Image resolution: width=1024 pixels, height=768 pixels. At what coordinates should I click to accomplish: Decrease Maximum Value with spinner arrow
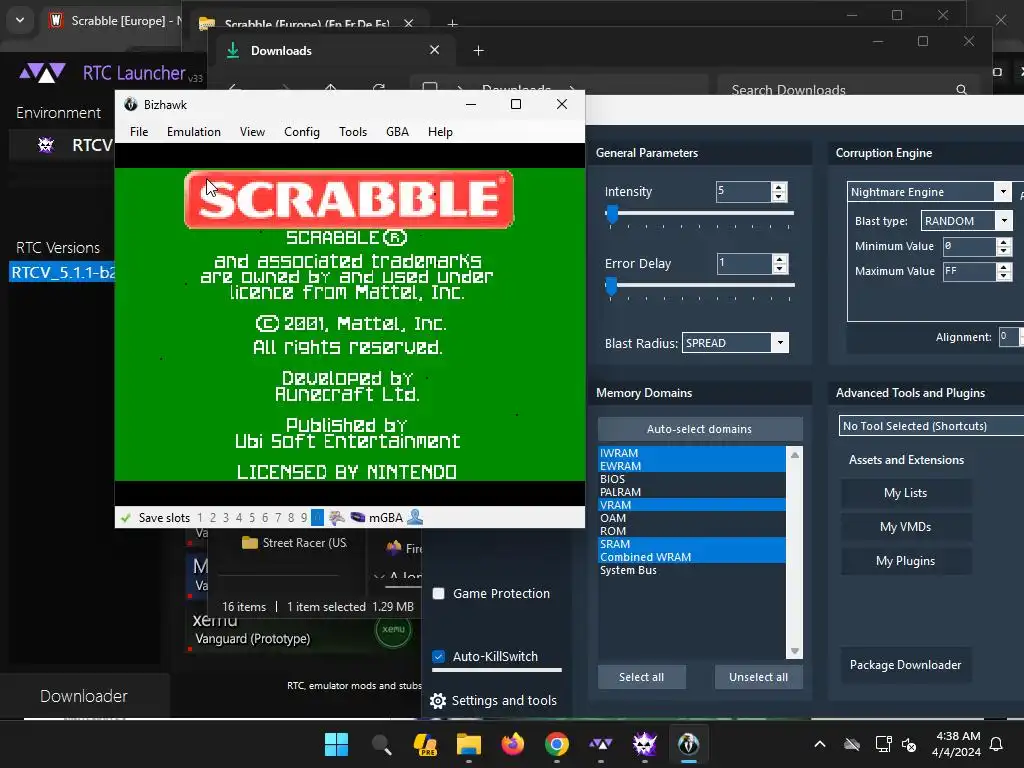[x=1004, y=276]
